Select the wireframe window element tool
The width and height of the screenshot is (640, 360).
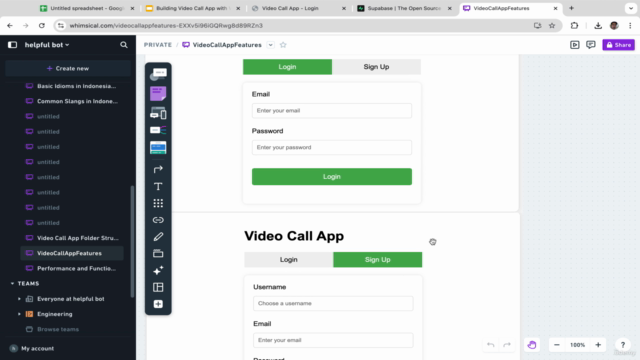[x=158, y=147]
